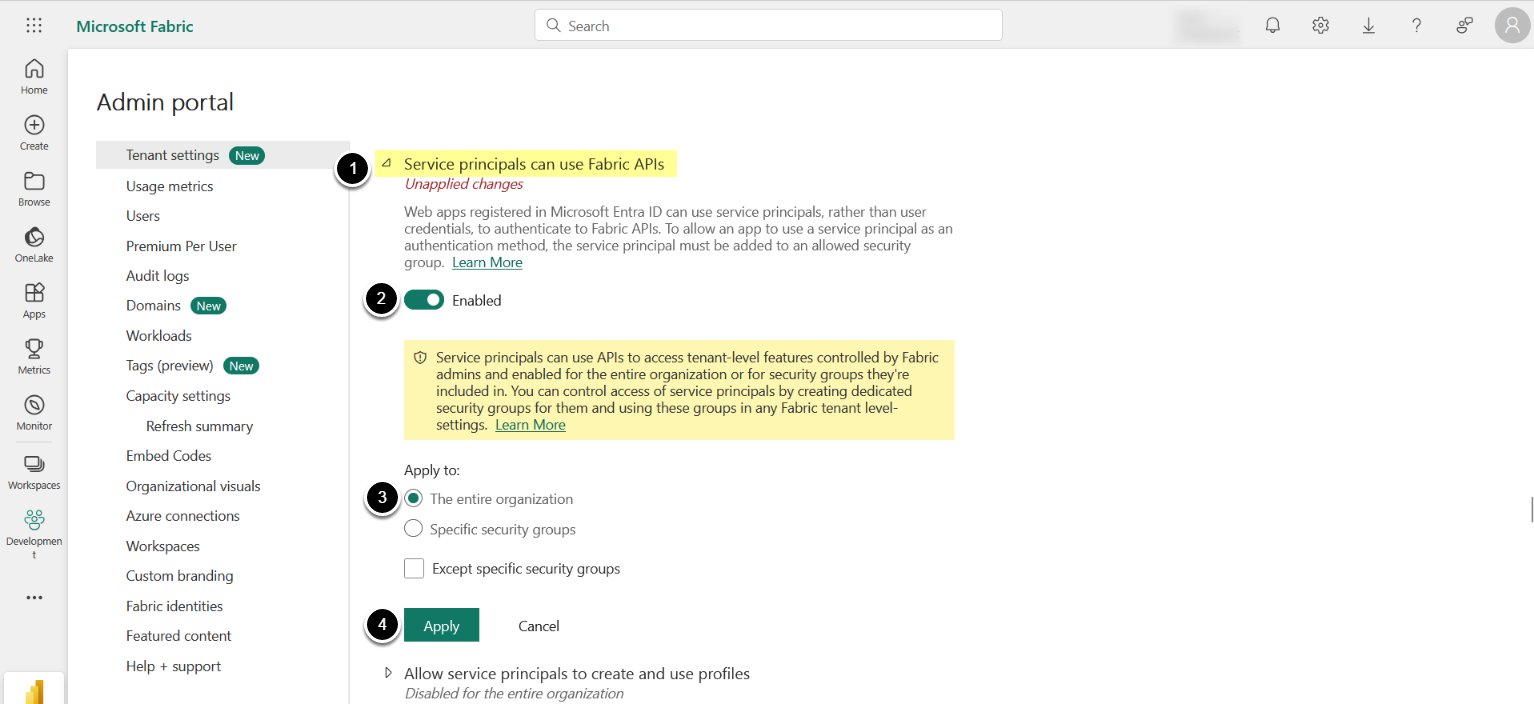Viewport: 1534px width, 704px height.
Task: Open the Monitor sidebar icon
Action: 34,405
